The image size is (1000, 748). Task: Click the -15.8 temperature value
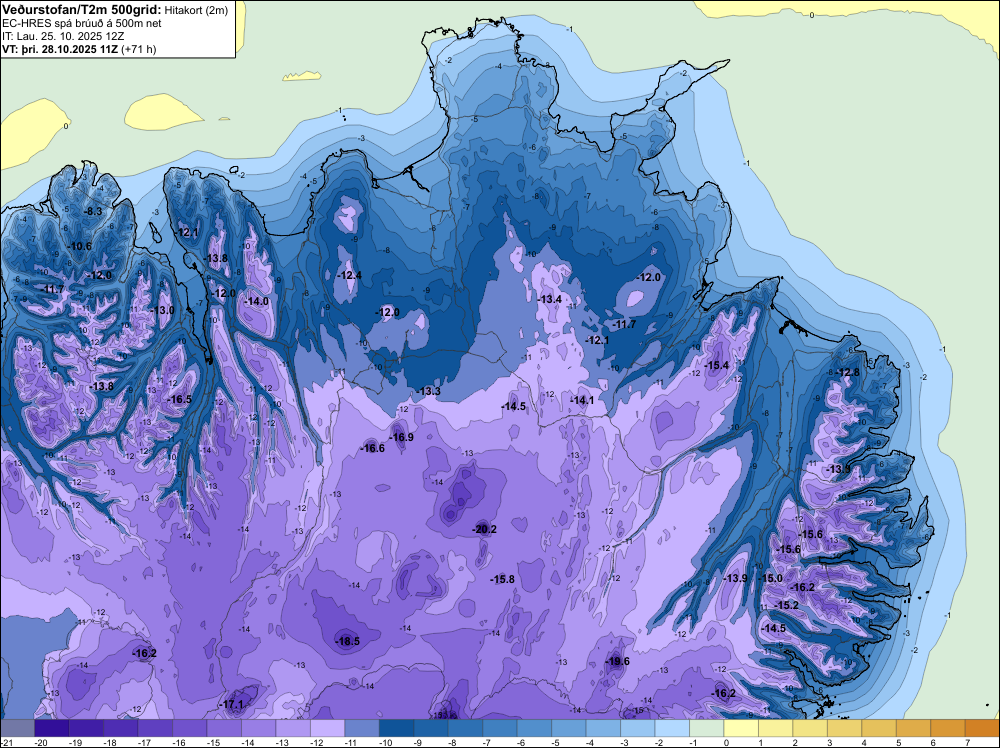click(x=503, y=579)
